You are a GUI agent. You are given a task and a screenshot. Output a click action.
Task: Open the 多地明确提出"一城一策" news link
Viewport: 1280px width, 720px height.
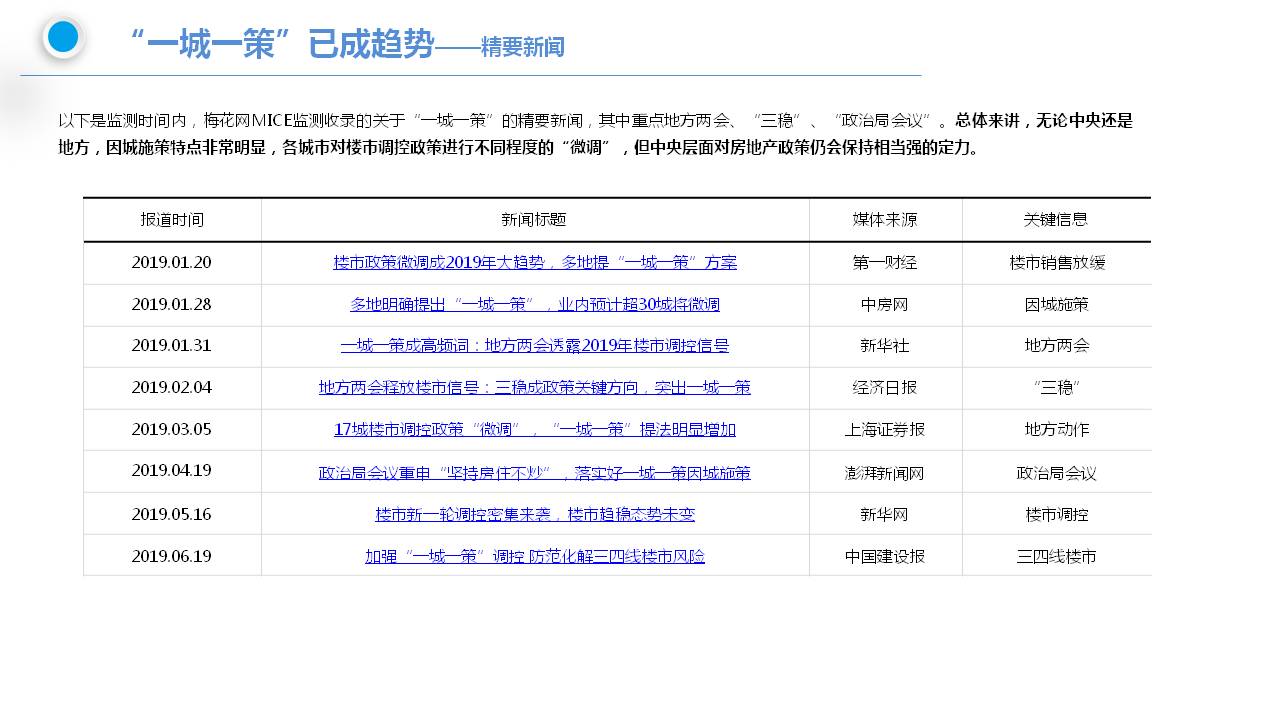coord(535,305)
